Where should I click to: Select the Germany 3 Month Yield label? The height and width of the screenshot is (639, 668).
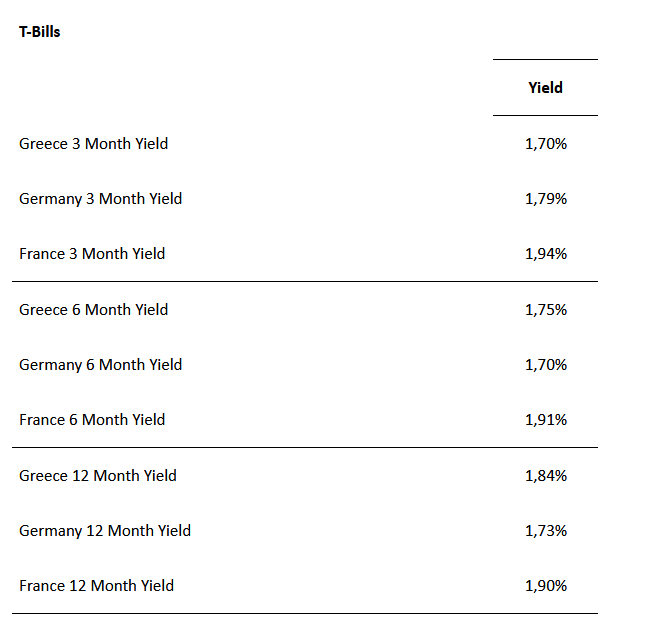(100, 199)
